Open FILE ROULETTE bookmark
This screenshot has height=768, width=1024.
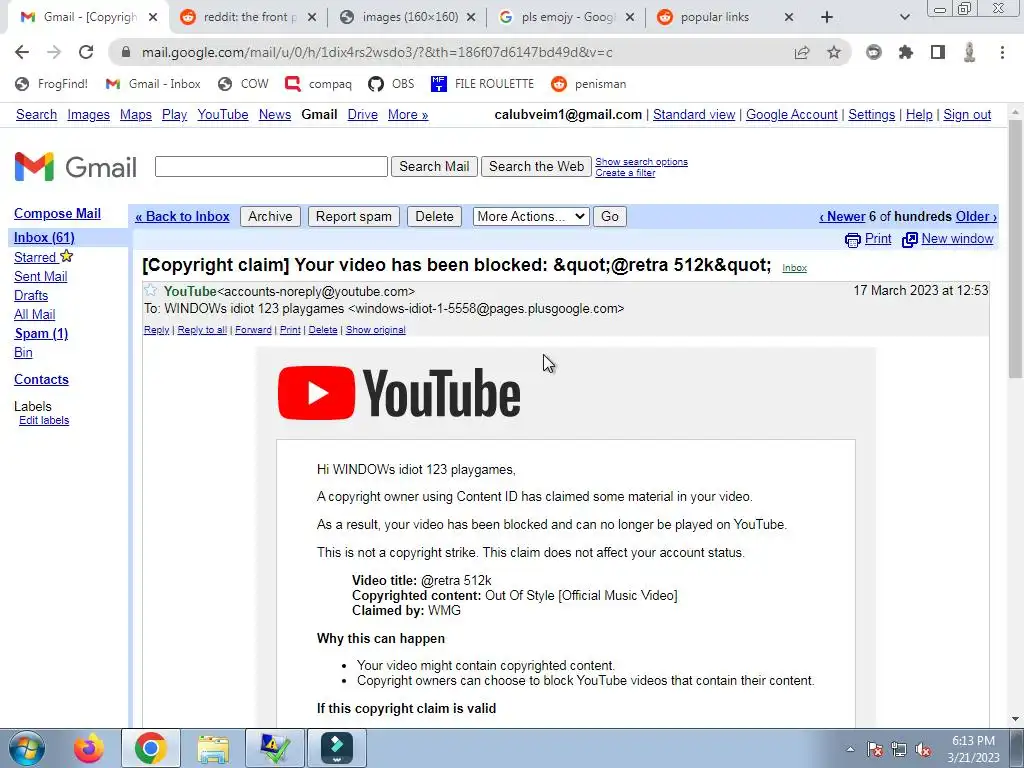482,84
